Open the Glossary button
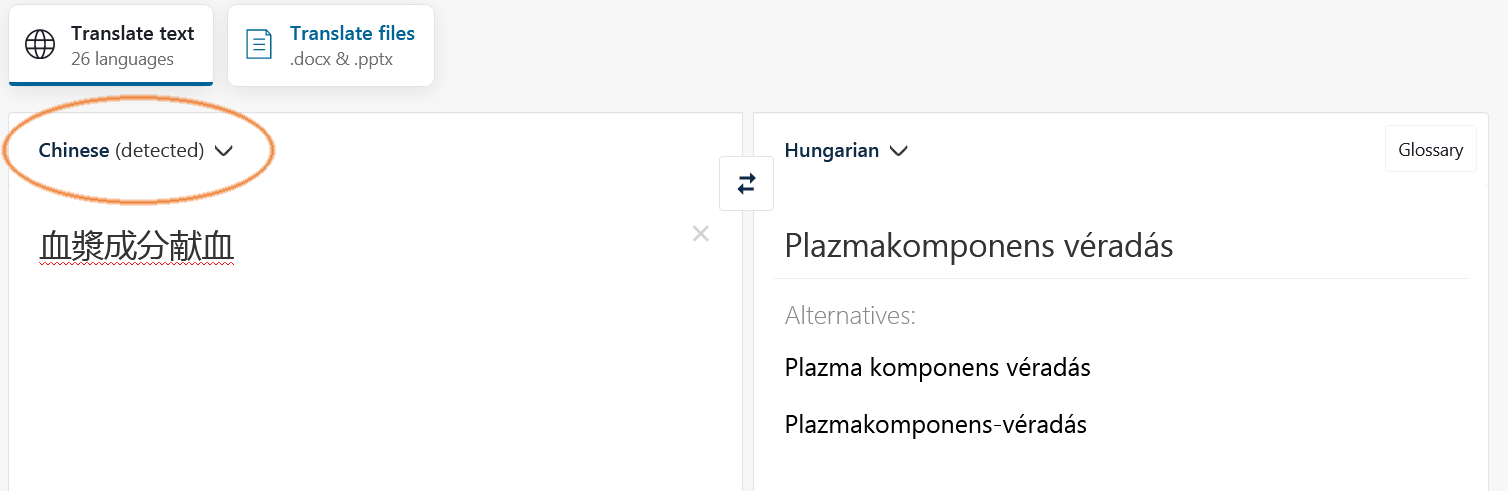The width and height of the screenshot is (1508, 491). click(x=1430, y=150)
